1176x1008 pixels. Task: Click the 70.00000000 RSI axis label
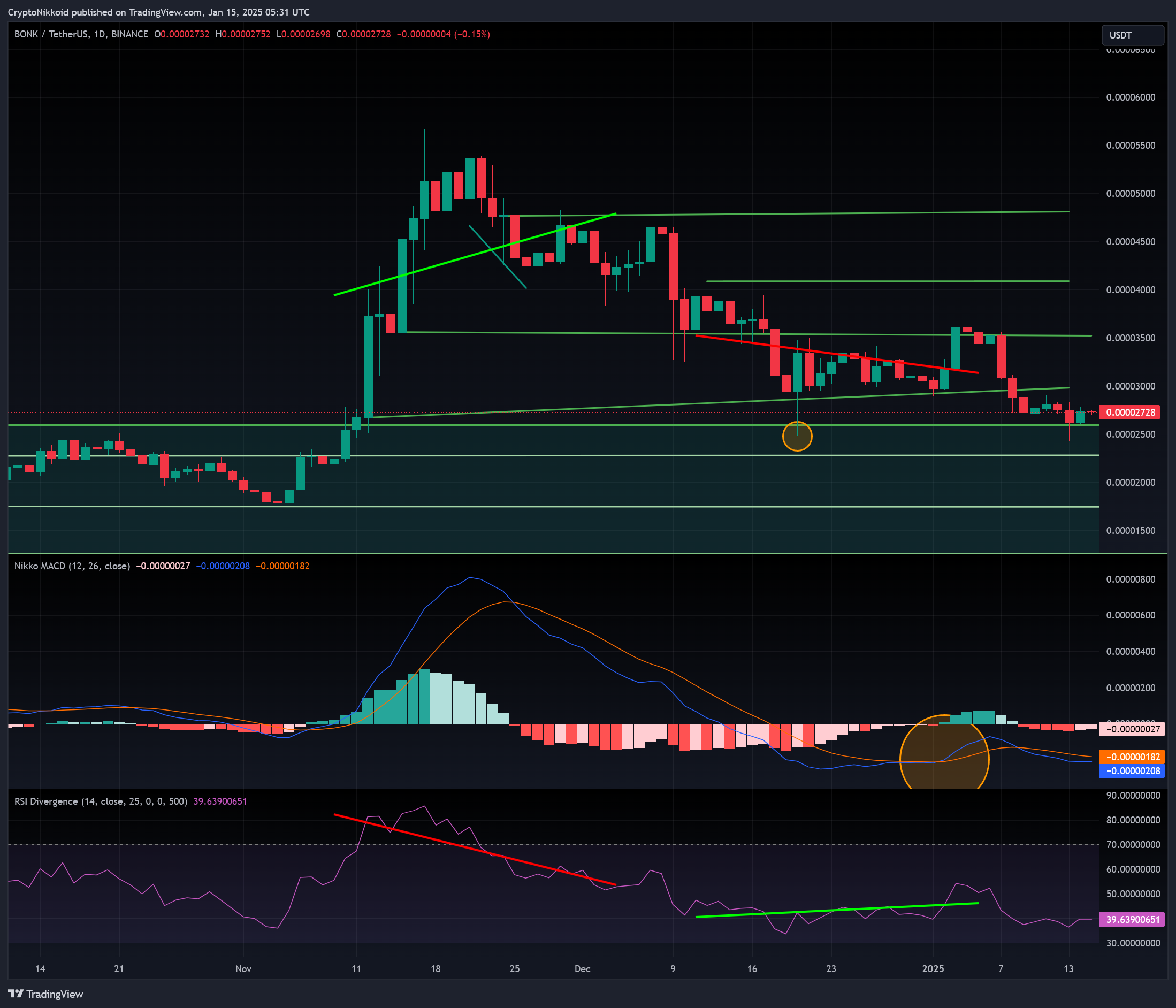[x=1133, y=844]
